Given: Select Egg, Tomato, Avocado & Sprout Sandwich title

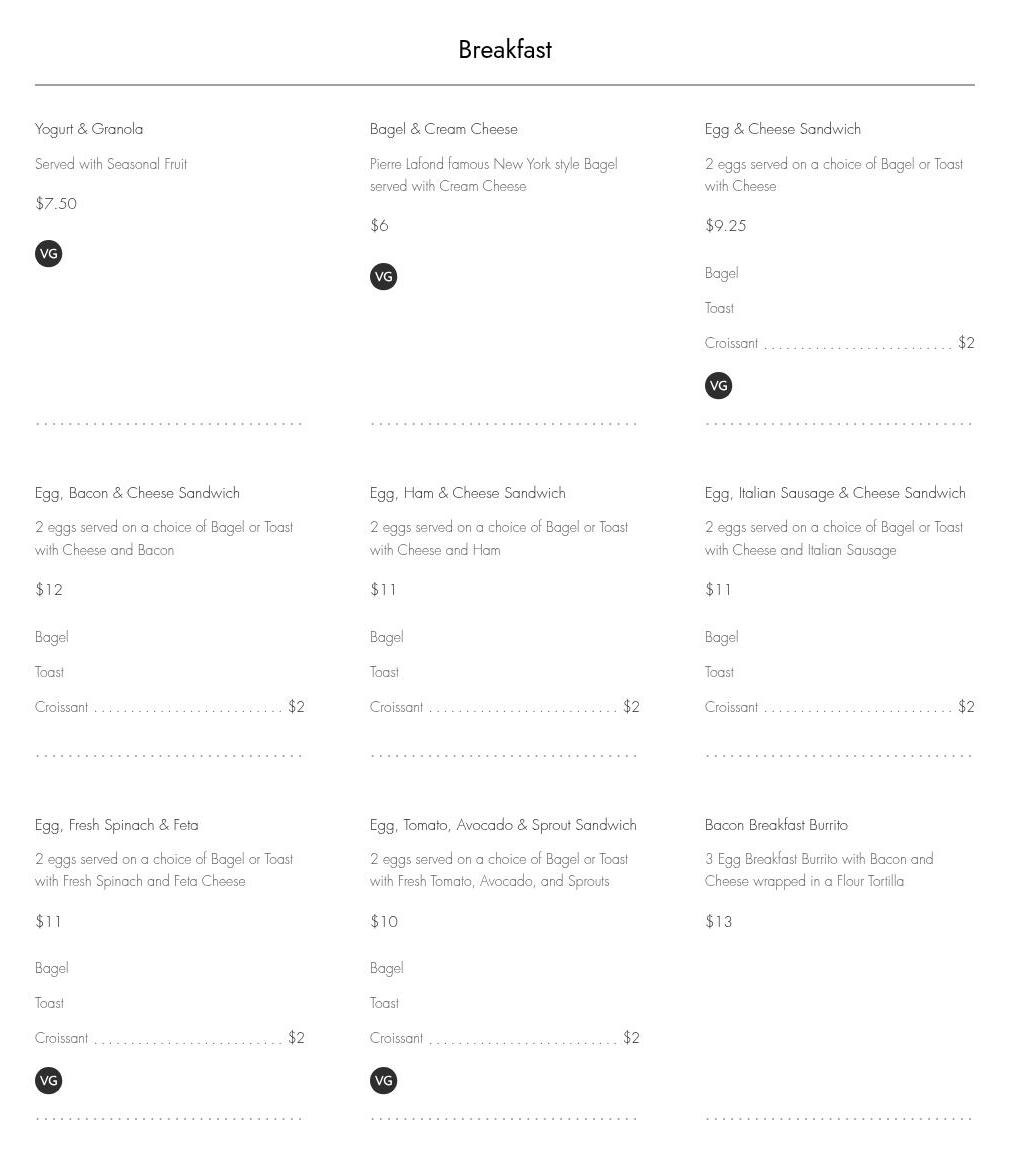Looking at the screenshot, I should 503,825.
